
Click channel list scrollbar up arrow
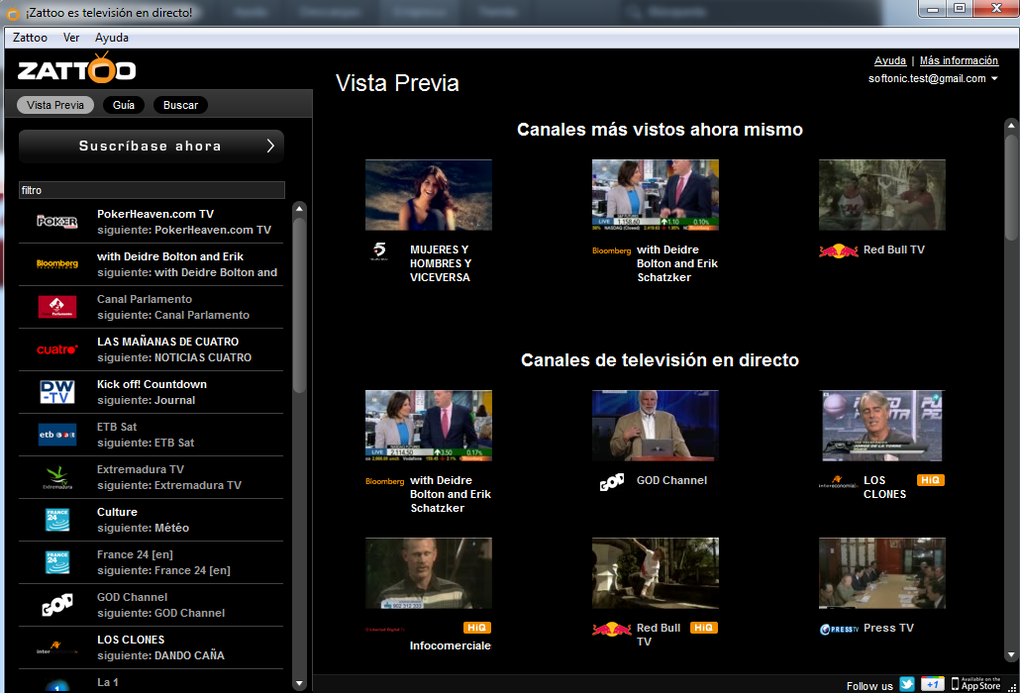tap(299, 209)
